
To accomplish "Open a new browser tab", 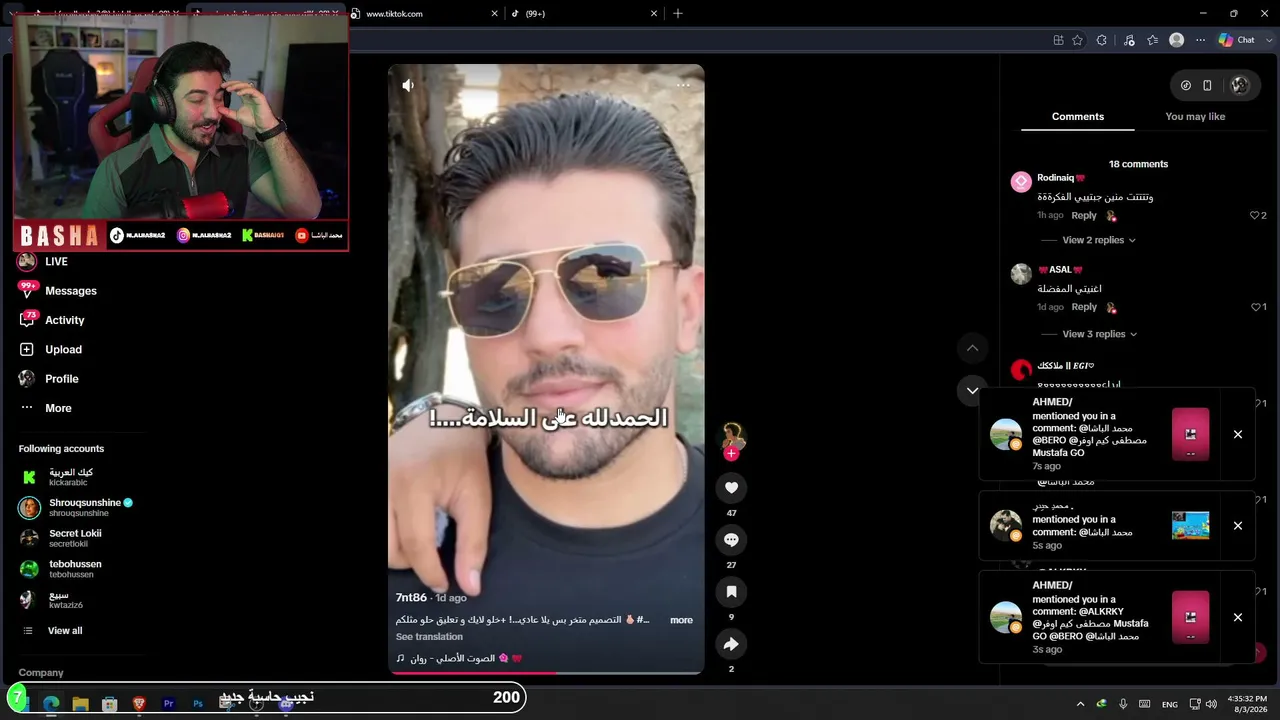I will (678, 14).
